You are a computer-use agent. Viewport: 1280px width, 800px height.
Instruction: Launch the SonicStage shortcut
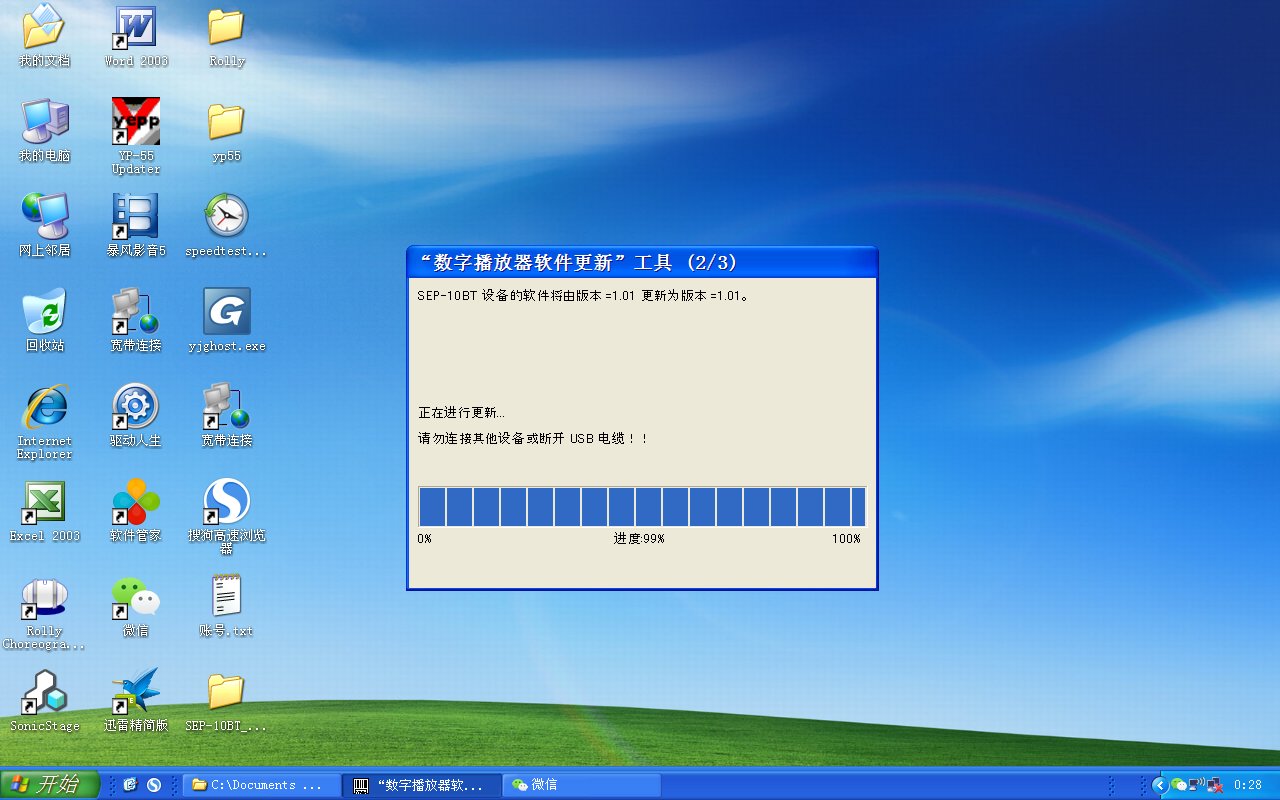tap(45, 701)
